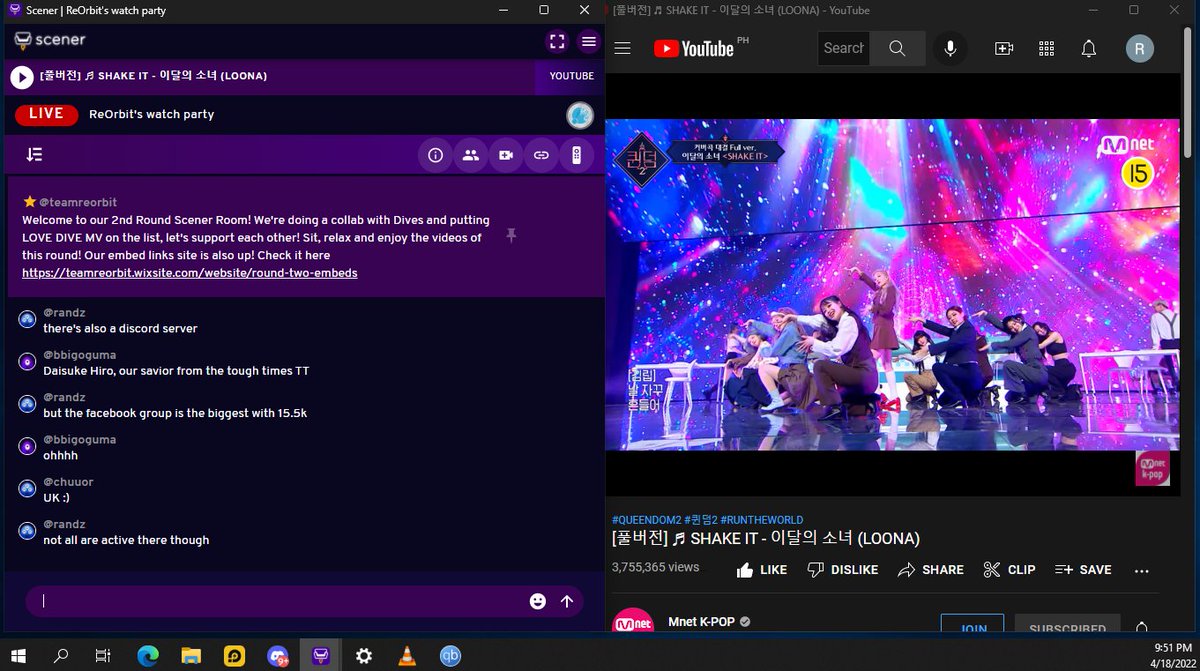The height and width of the screenshot is (671, 1200).
Task: Click the @chuuor username
Action: pos(68,482)
